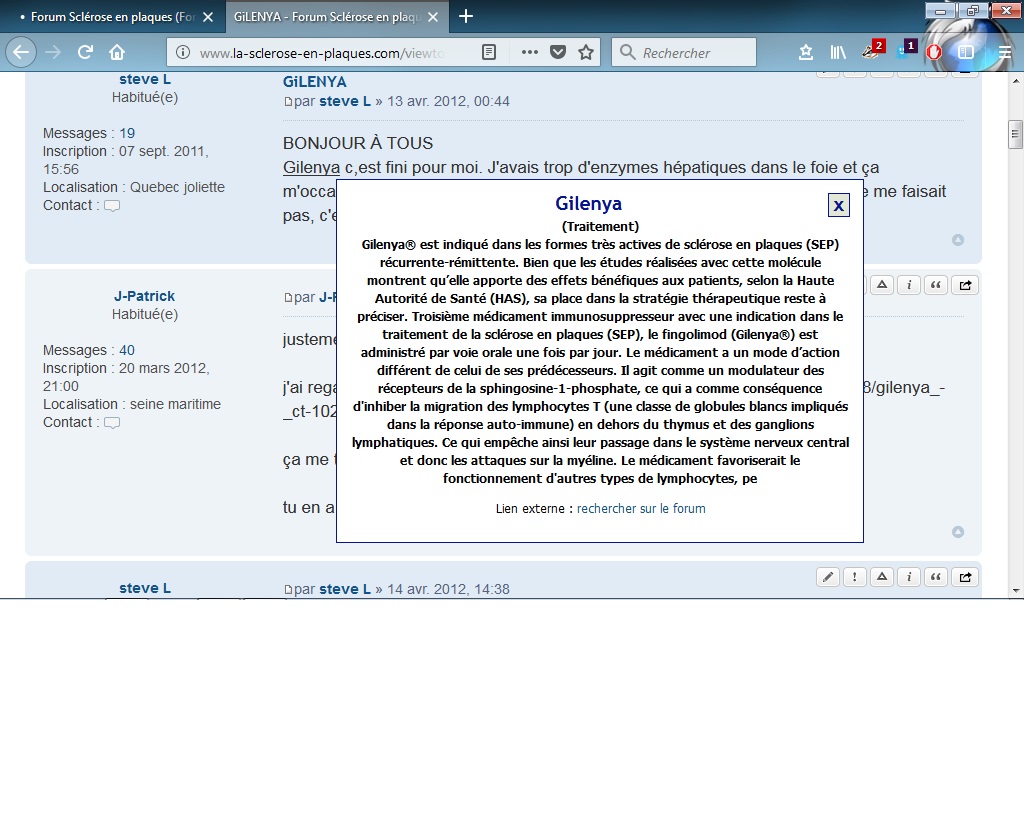Viewport: 1024px width, 816px height.
Task: Open J-Patrick profile name link
Action: [144, 296]
